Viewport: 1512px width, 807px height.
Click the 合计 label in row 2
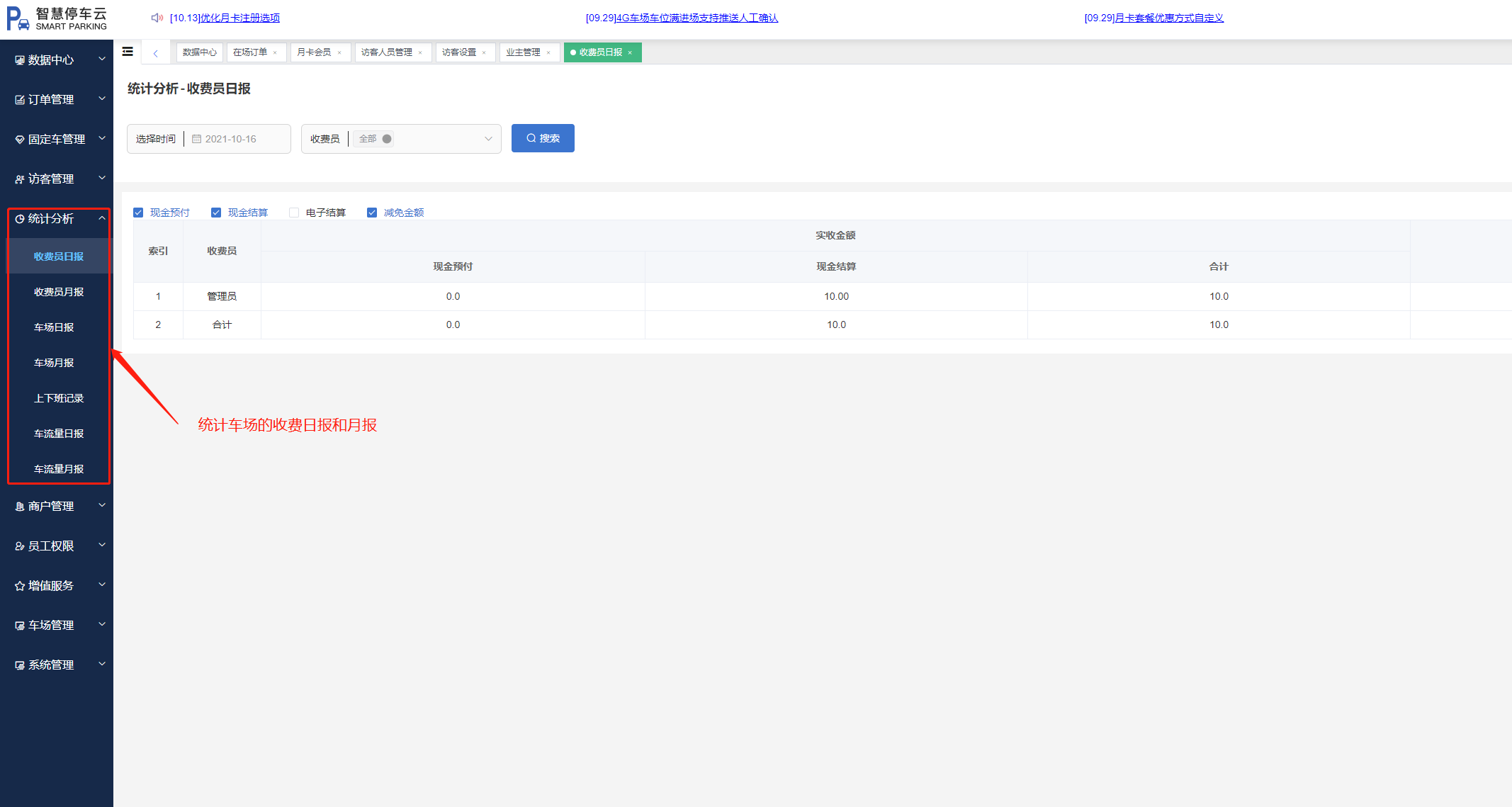coord(222,325)
